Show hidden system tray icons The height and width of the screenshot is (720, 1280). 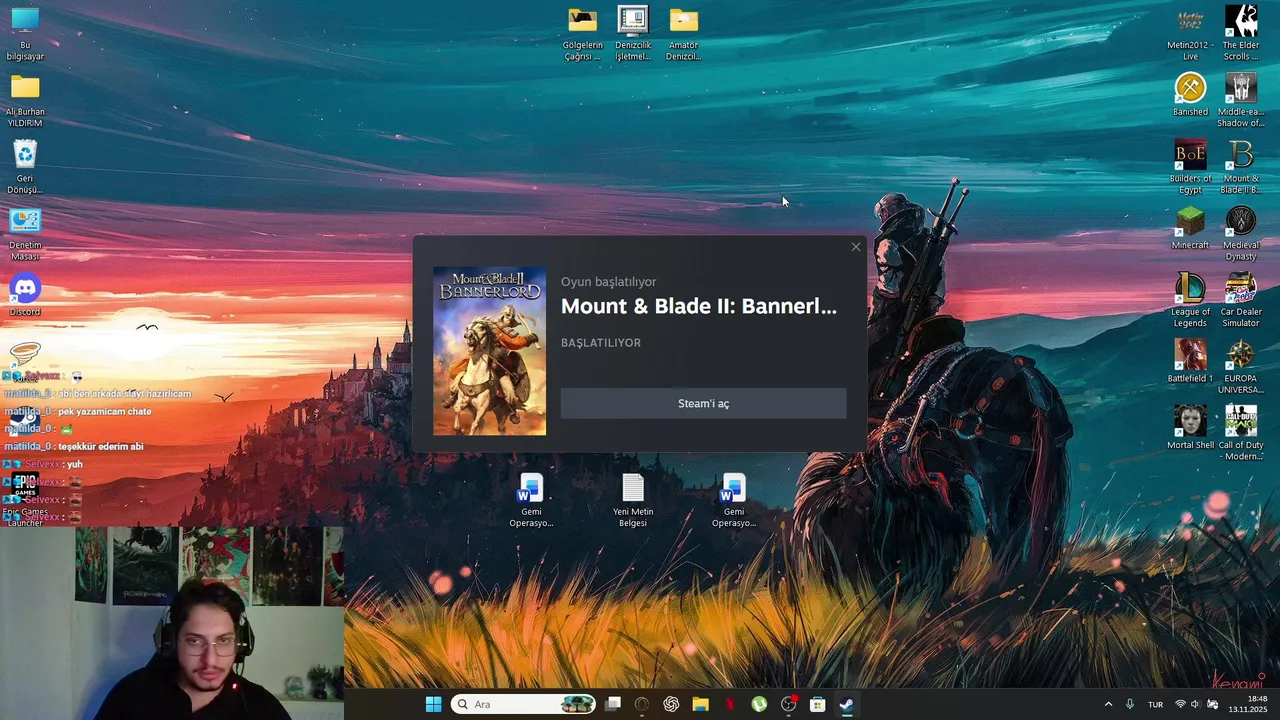[1108, 704]
